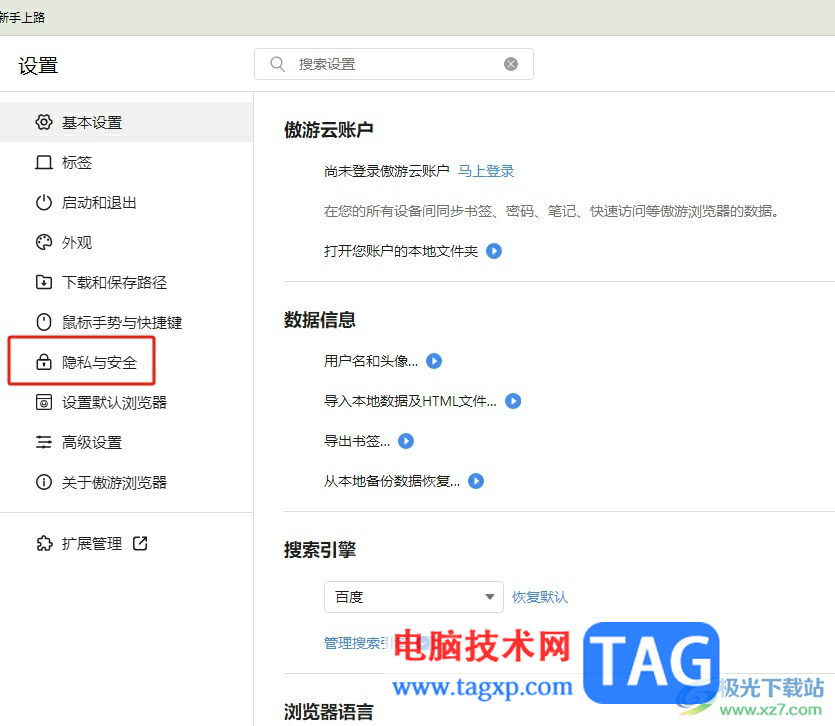Open the 标签 settings section
835x726 pixels.
pyautogui.click(x=126, y=162)
